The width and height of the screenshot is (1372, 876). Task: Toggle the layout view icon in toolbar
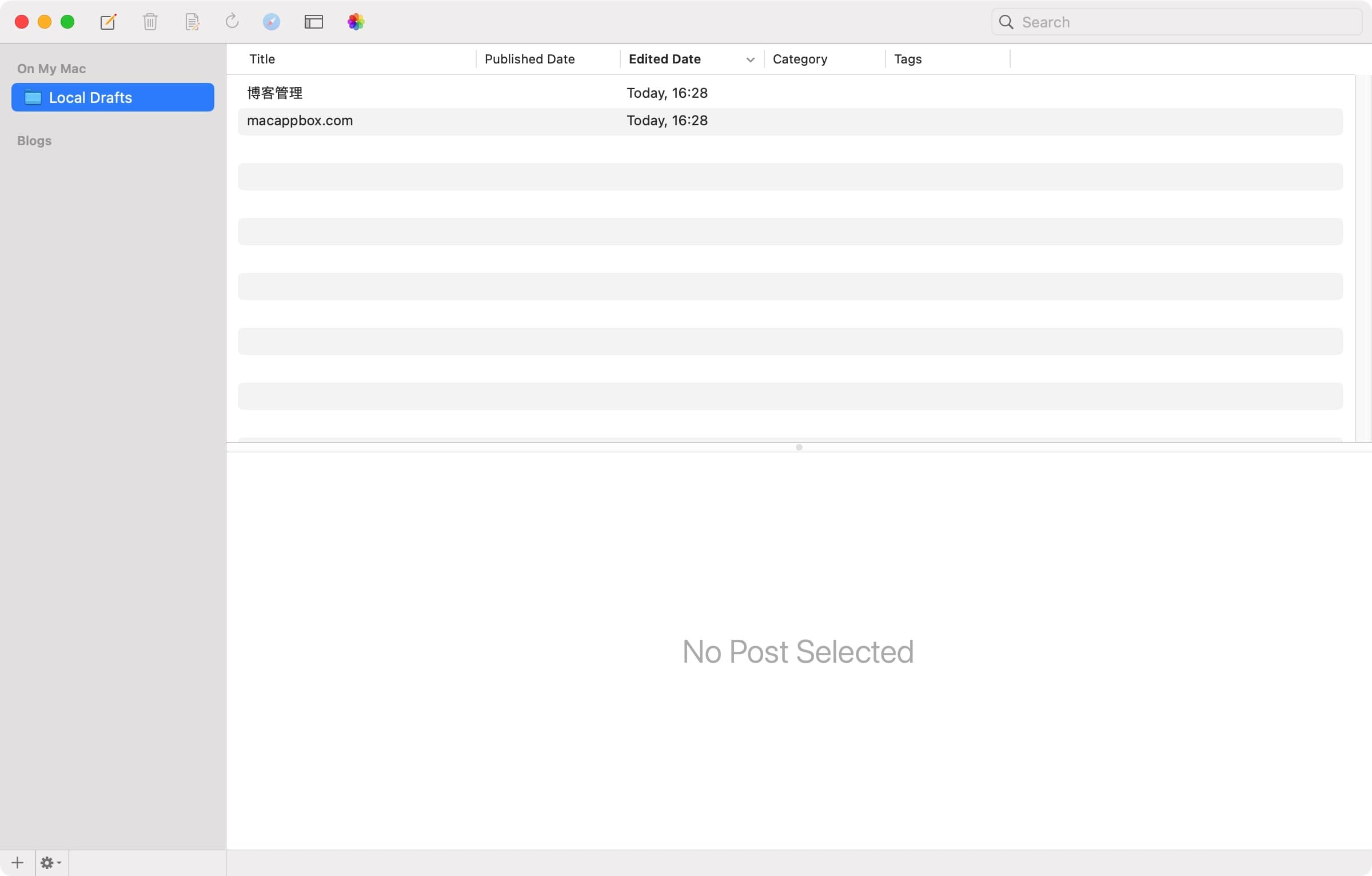coord(314,22)
